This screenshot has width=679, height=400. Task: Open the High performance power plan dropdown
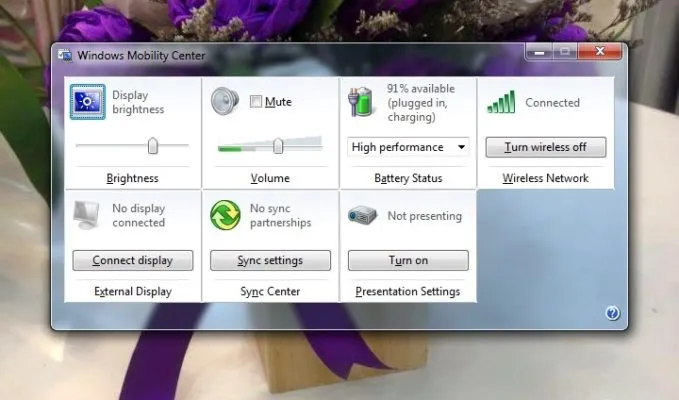coord(408,147)
